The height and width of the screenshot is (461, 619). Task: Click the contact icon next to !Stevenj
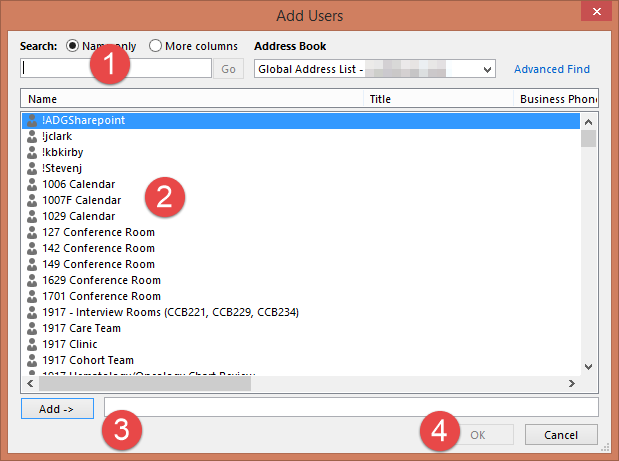click(32, 168)
